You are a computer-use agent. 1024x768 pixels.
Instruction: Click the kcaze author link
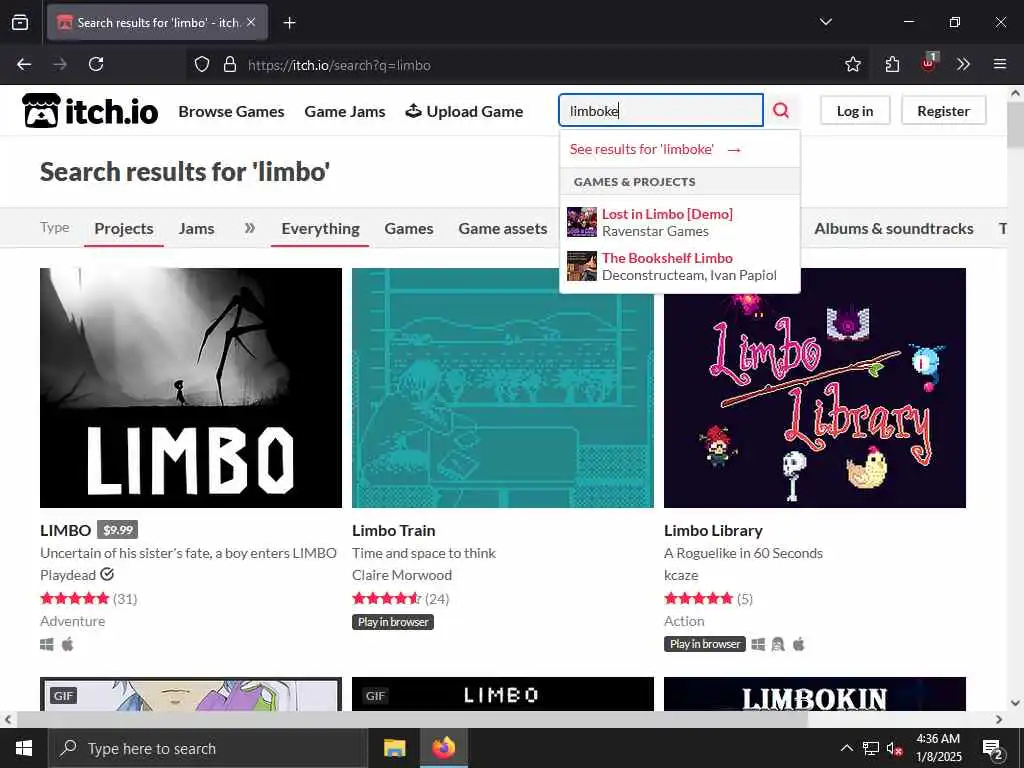tap(681, 575)
